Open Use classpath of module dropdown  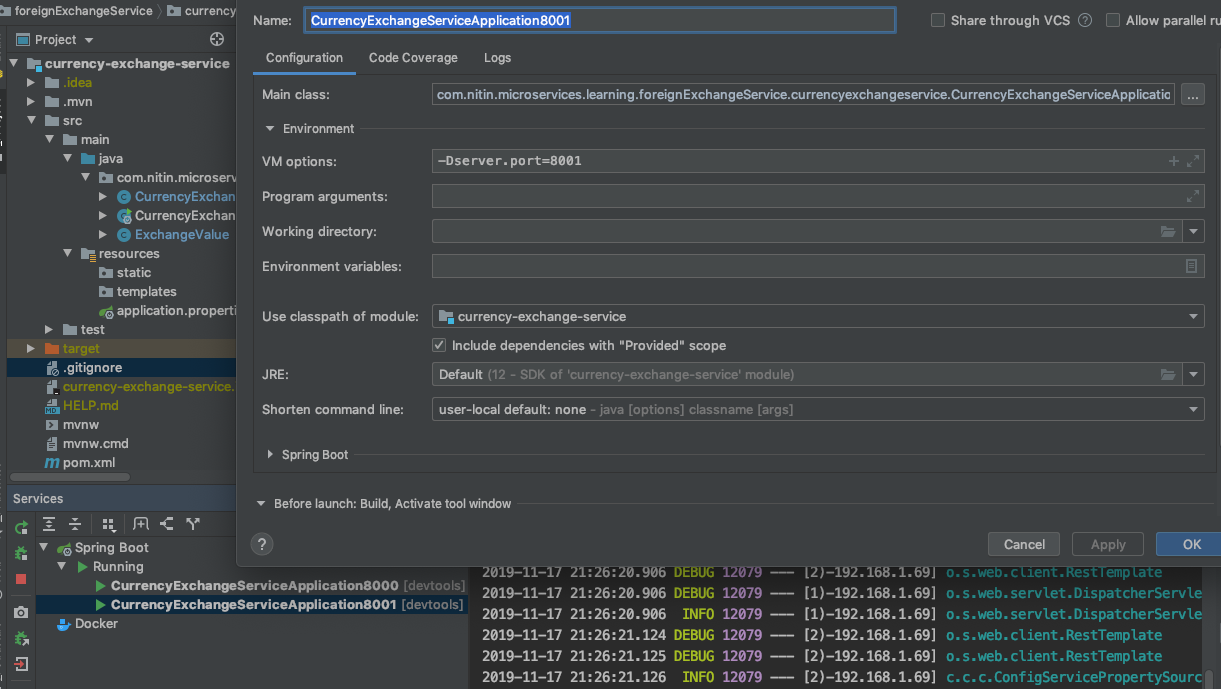pyautogui.click(x=1194, y=317)
